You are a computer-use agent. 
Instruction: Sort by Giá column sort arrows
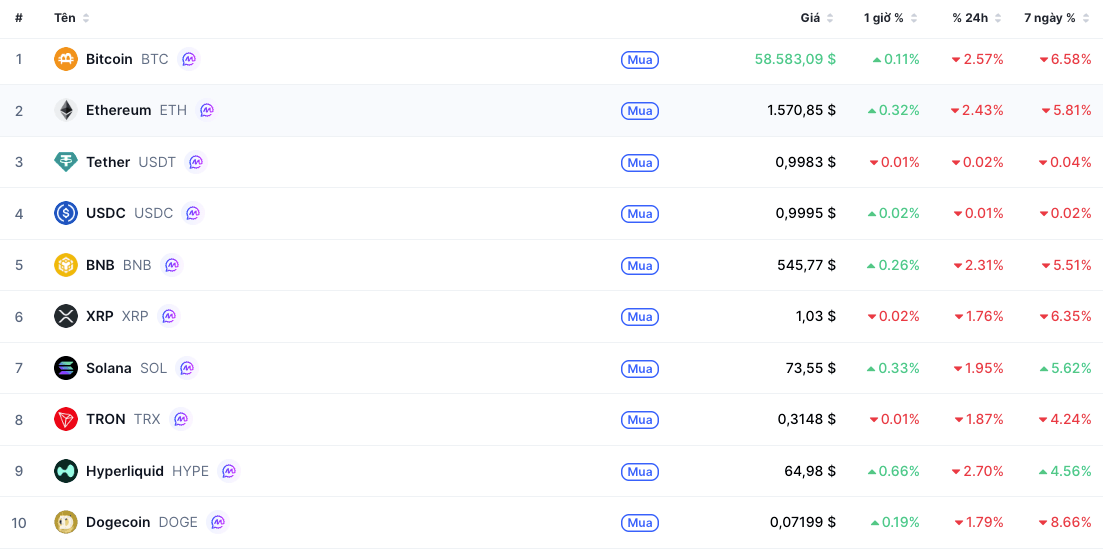click(829, 18)
